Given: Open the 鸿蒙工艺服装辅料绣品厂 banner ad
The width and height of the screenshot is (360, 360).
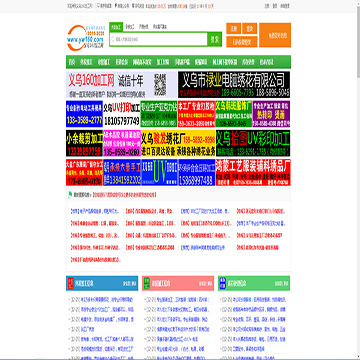Looking at the screenshot, I should click(253, 172).
